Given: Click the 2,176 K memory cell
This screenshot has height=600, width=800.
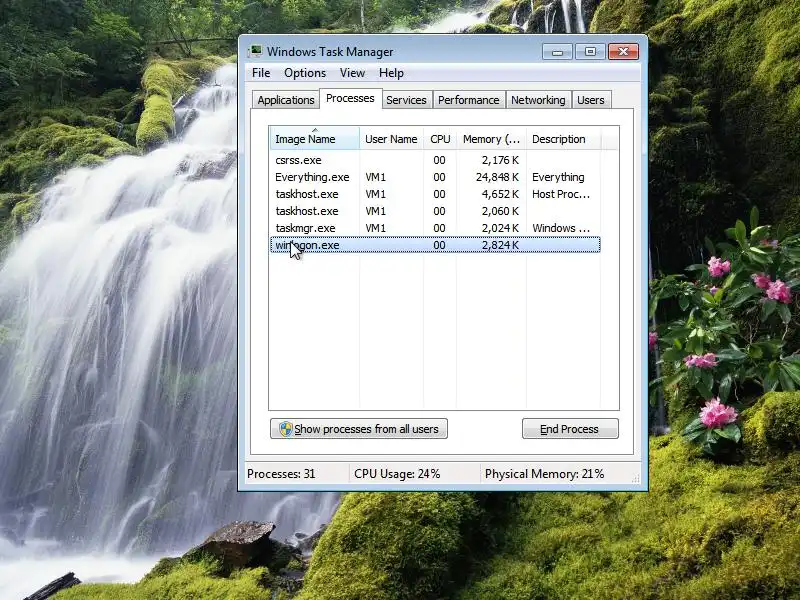Looking at the screenshot, I should click(500, 160).
